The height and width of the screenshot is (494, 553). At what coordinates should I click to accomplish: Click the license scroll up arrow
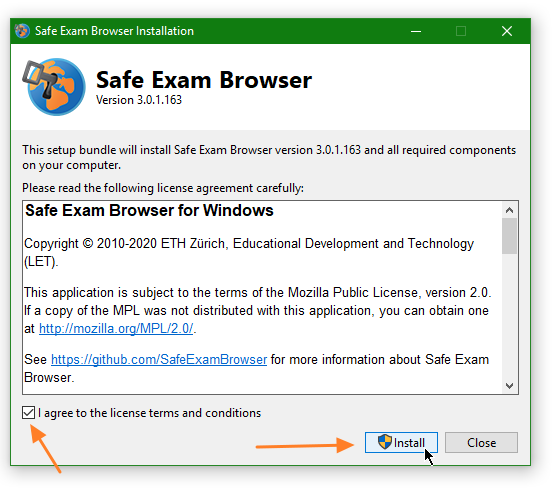click(x=509, y=211)
